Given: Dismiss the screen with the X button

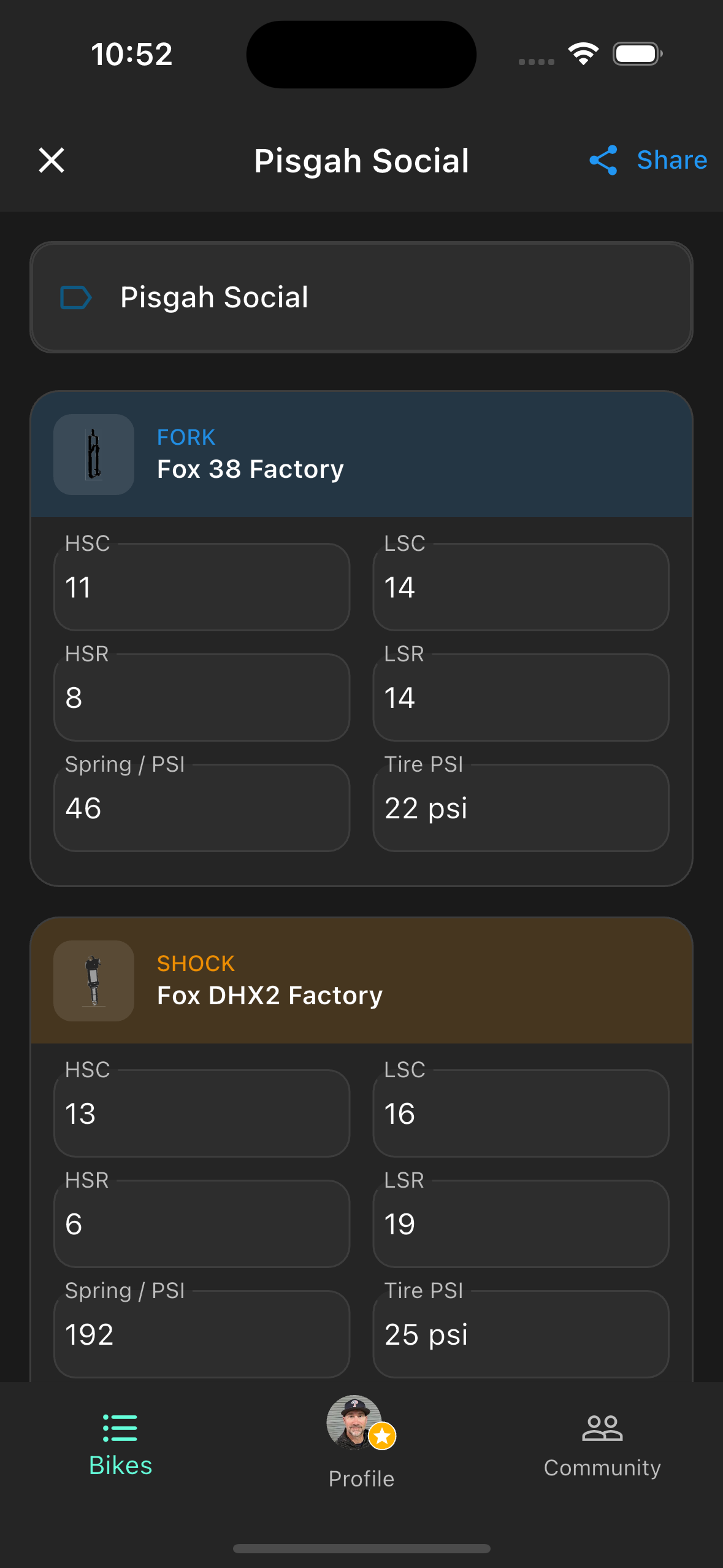Looking at the screenshot, I should (x=52, y=160).
